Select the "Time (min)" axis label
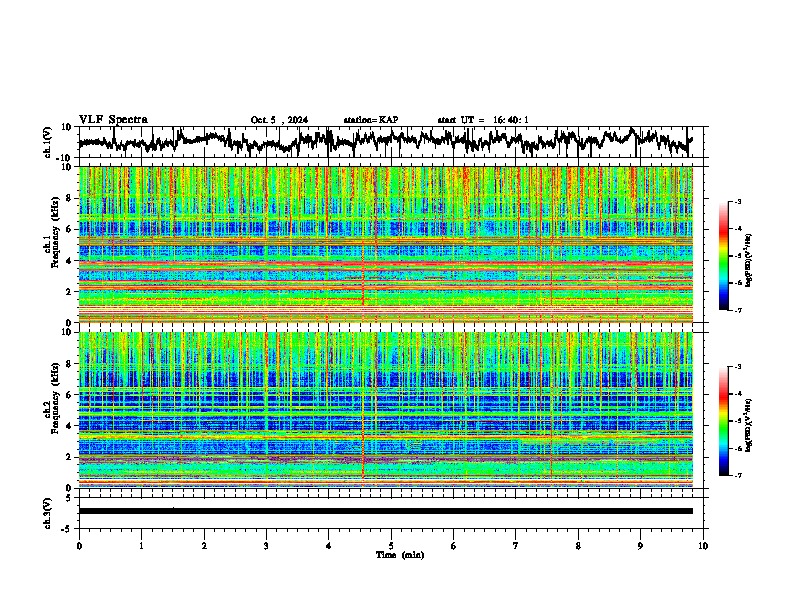The image size is (792, 612). click(x=400, y=555)
